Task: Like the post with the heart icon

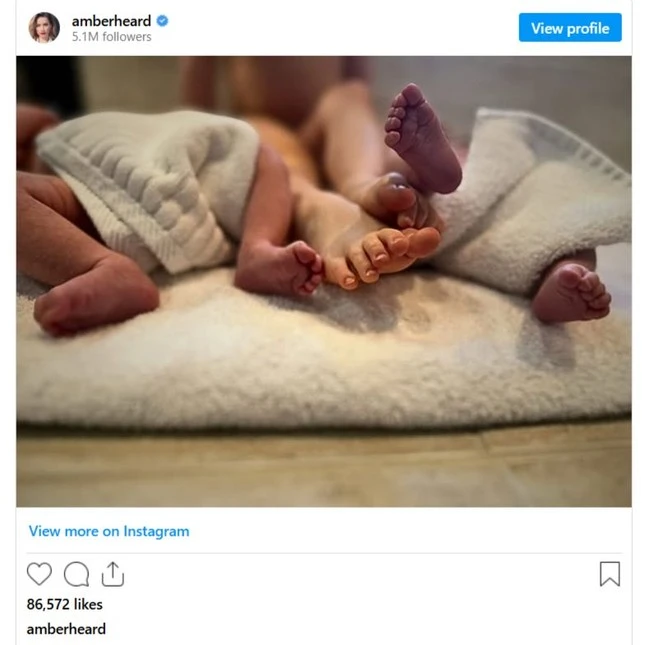Action: pos(39,573)
